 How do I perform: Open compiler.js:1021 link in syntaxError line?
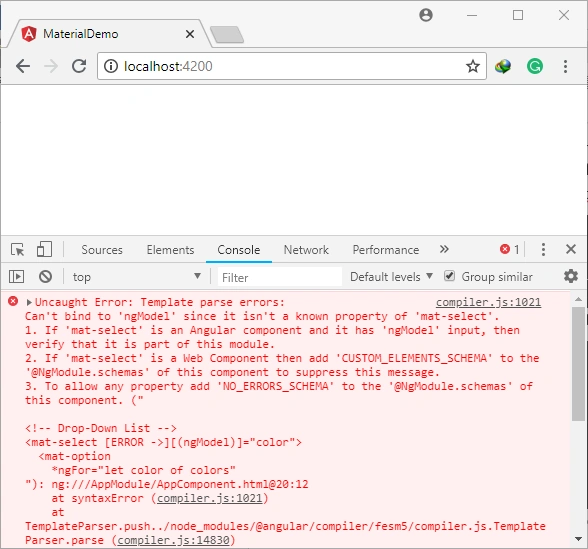tap(210, 498)
